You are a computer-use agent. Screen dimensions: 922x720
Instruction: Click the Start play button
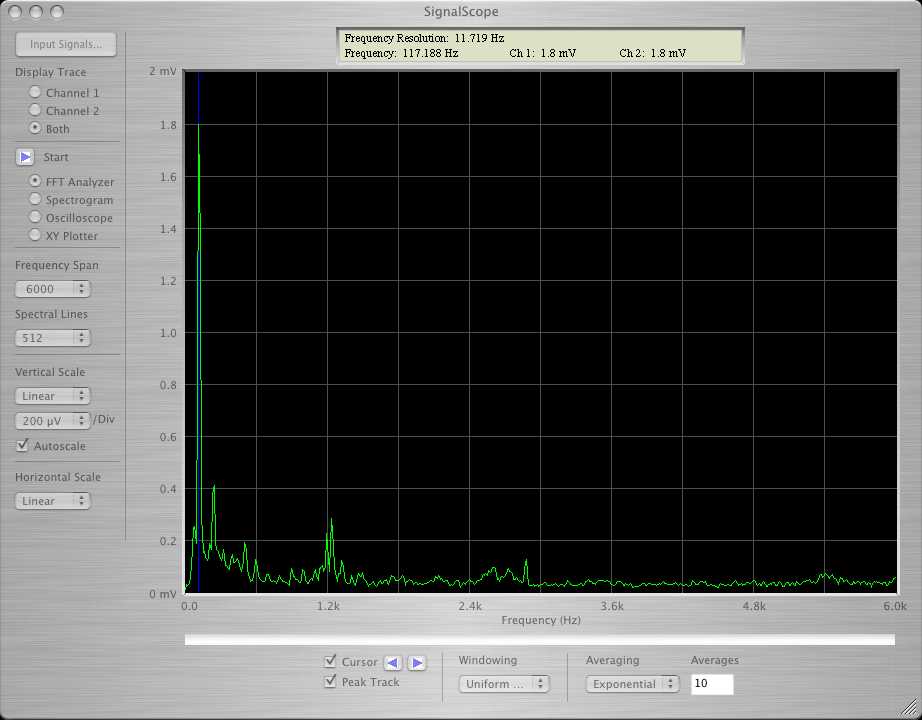(x=26, y=157)
